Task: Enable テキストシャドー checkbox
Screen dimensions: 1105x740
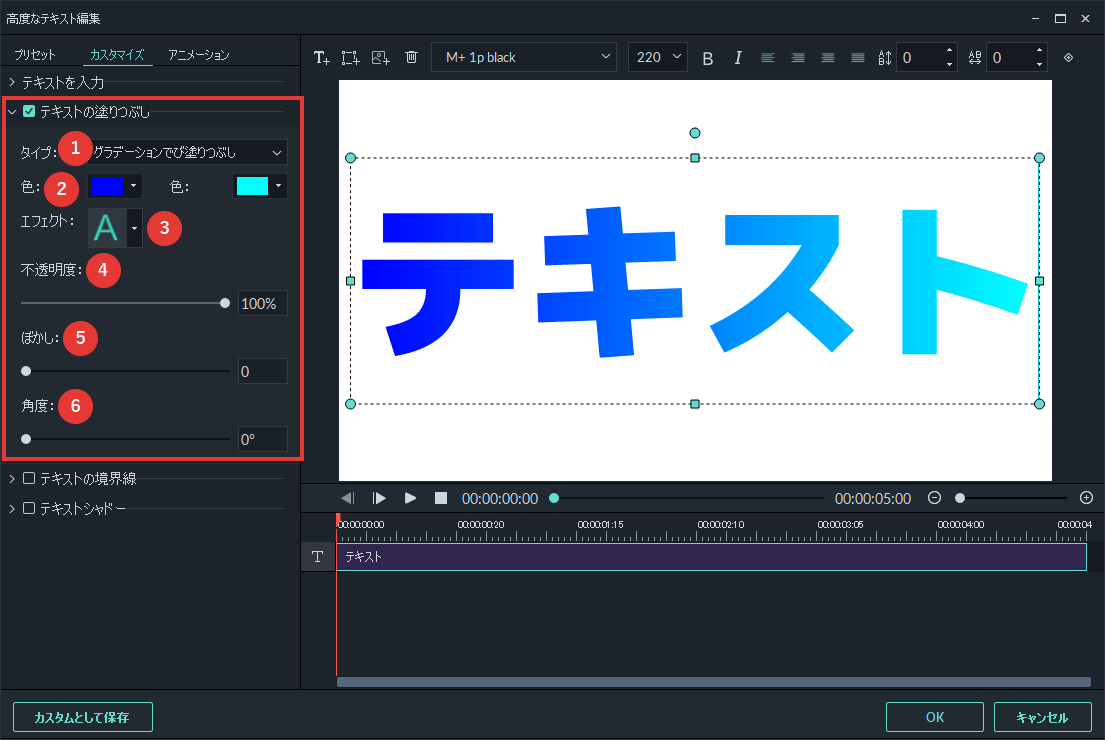Action: pos(29,508)
